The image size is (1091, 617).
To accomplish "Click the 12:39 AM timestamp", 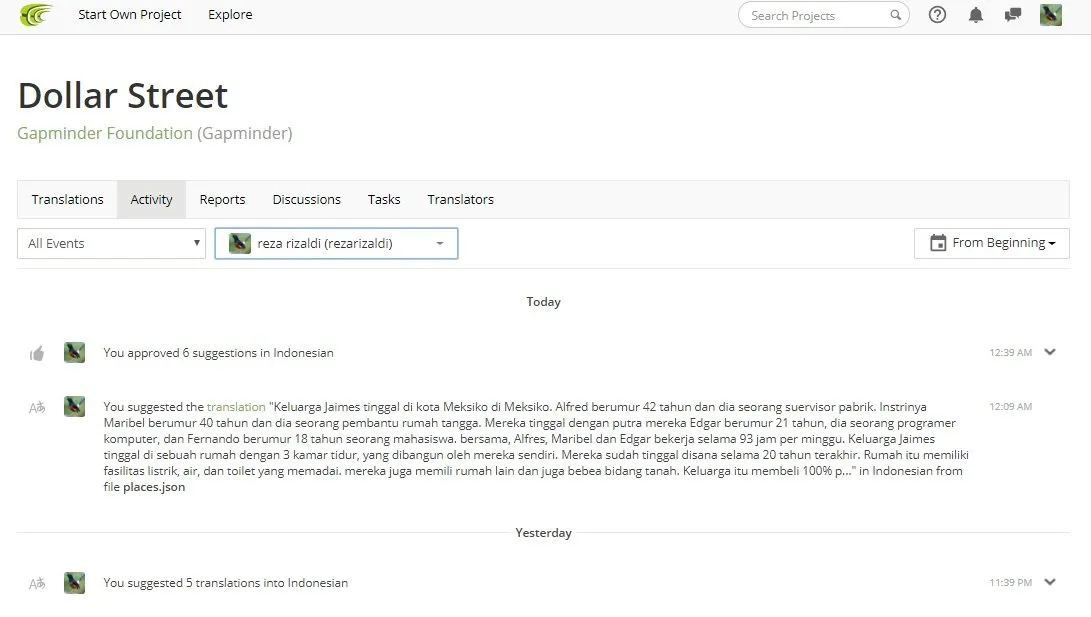I will coord(1010,353).
